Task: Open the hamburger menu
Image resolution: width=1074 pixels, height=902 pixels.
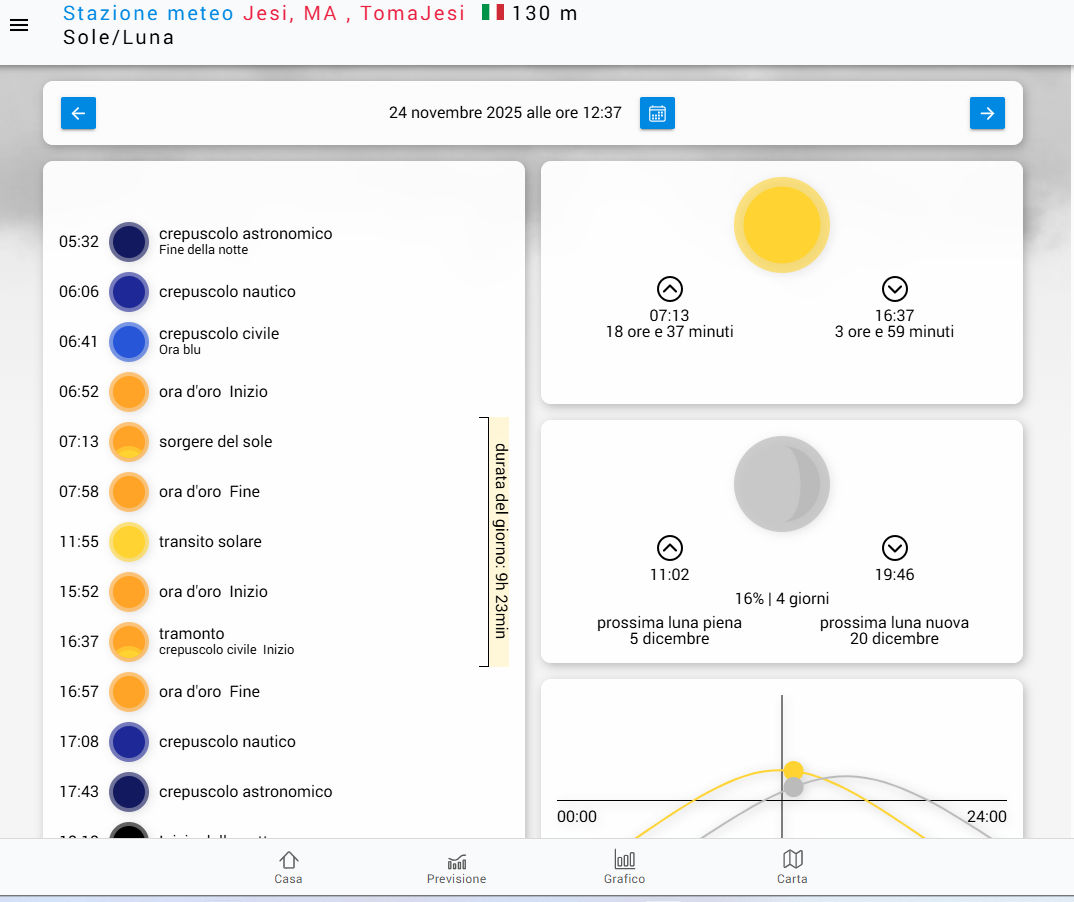Action: tap(18, 26)
